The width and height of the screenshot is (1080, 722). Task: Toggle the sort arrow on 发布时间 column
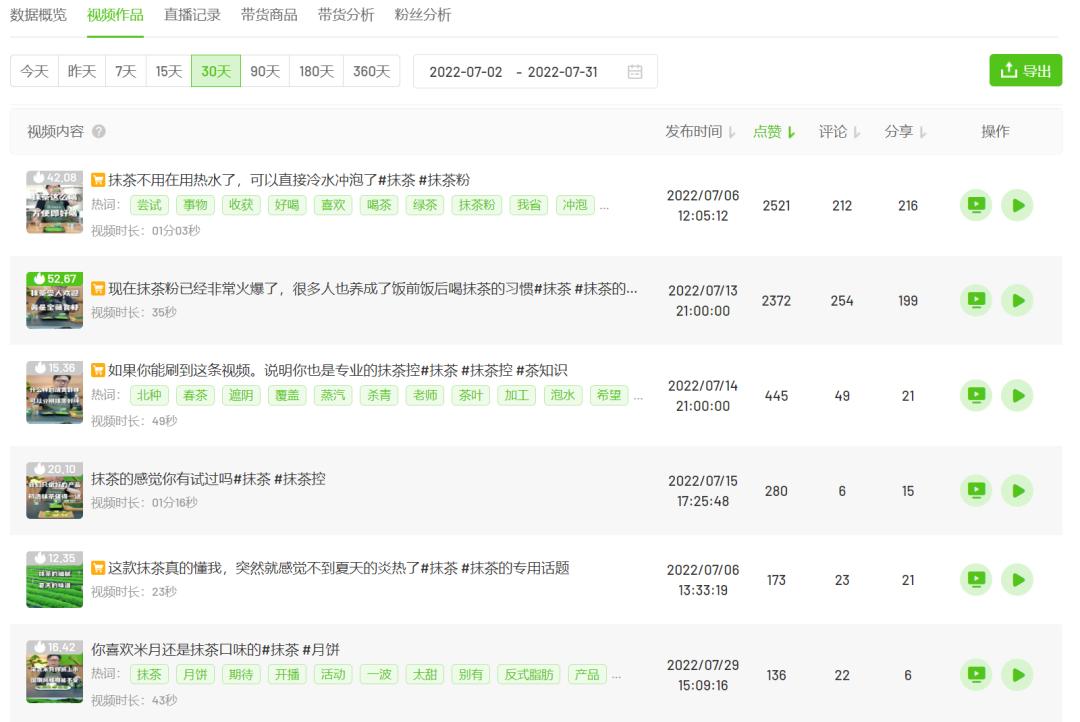pos(729,131)
